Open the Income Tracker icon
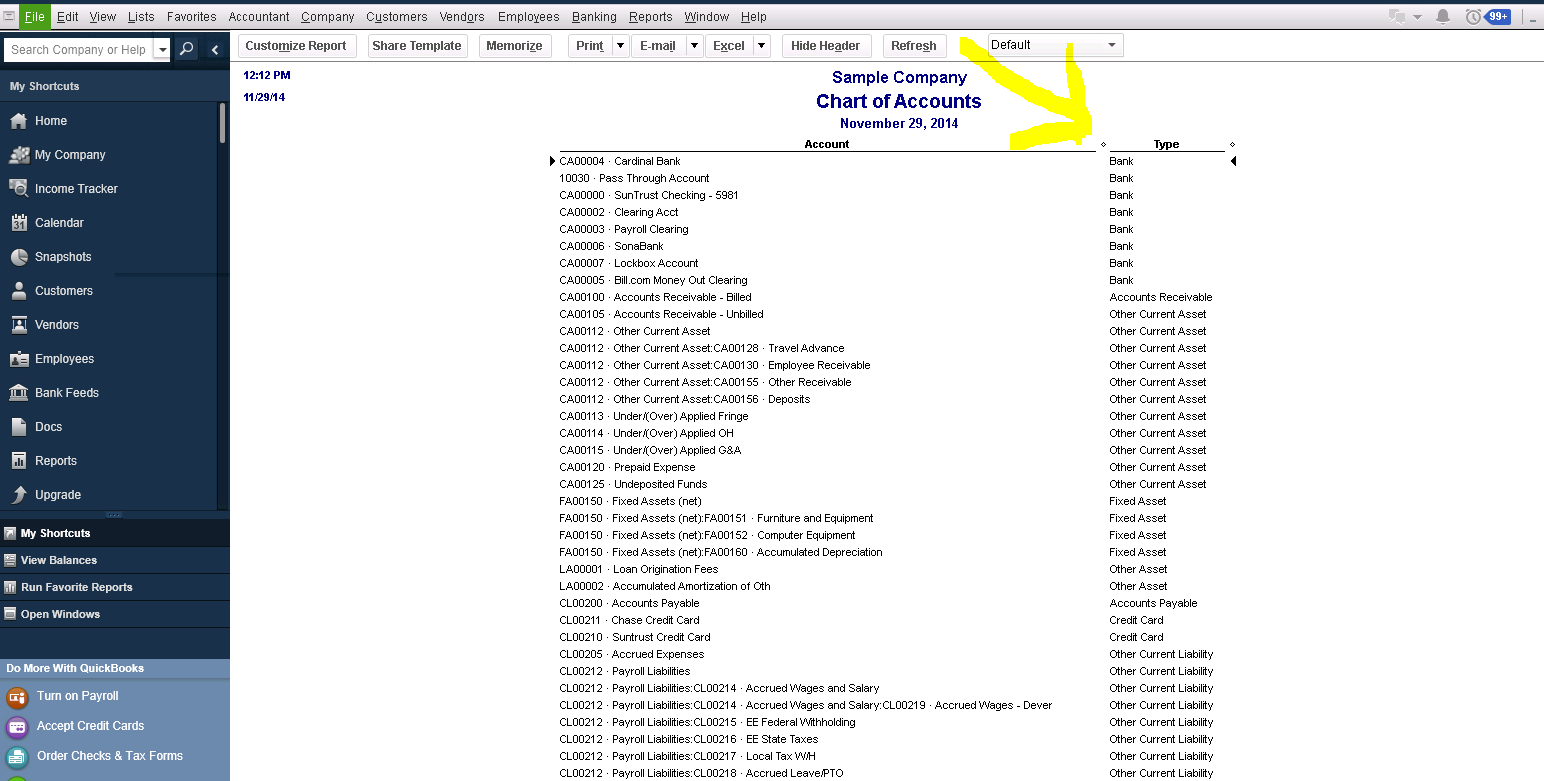 point(18,189)
